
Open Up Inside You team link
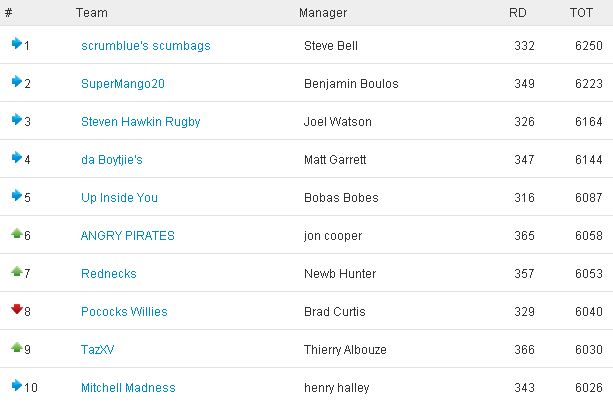coord(120,198)
